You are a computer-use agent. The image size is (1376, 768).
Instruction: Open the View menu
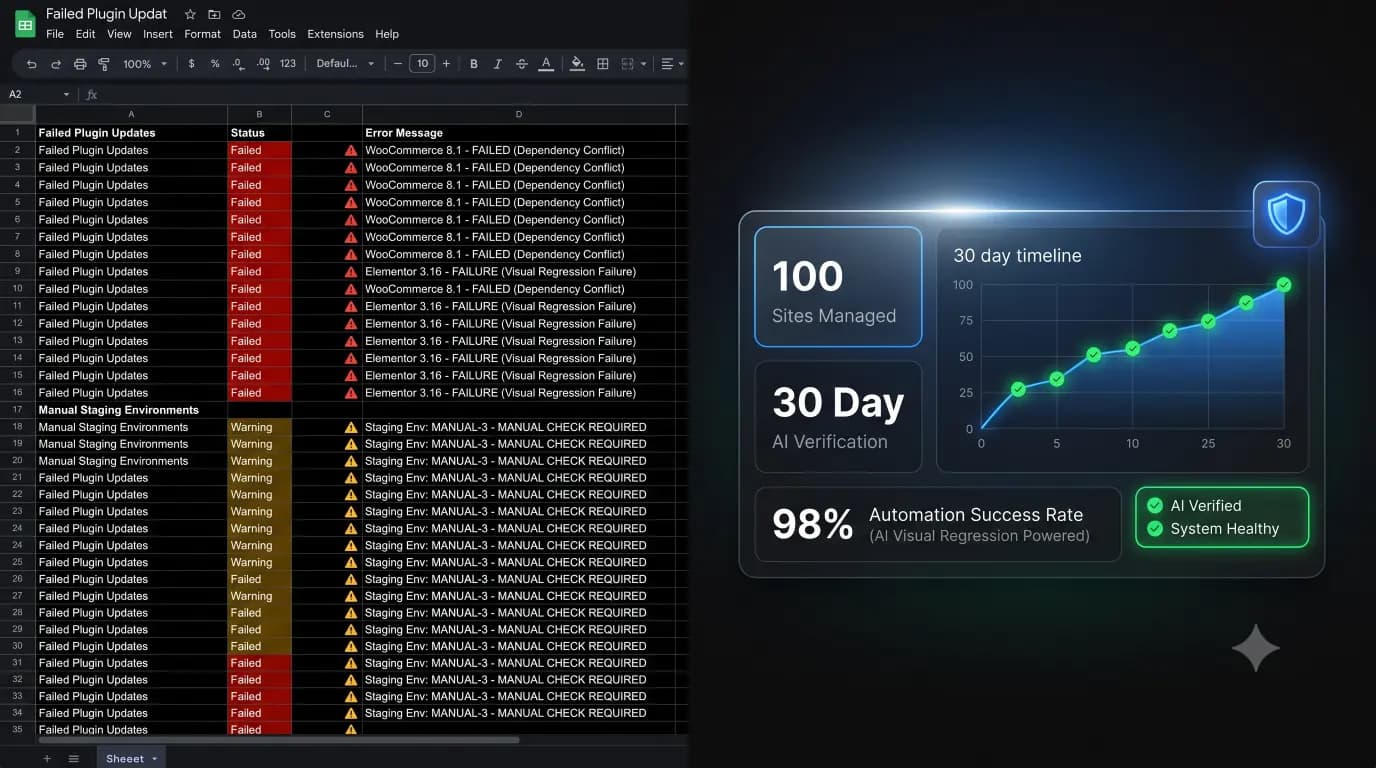[119, 34]
